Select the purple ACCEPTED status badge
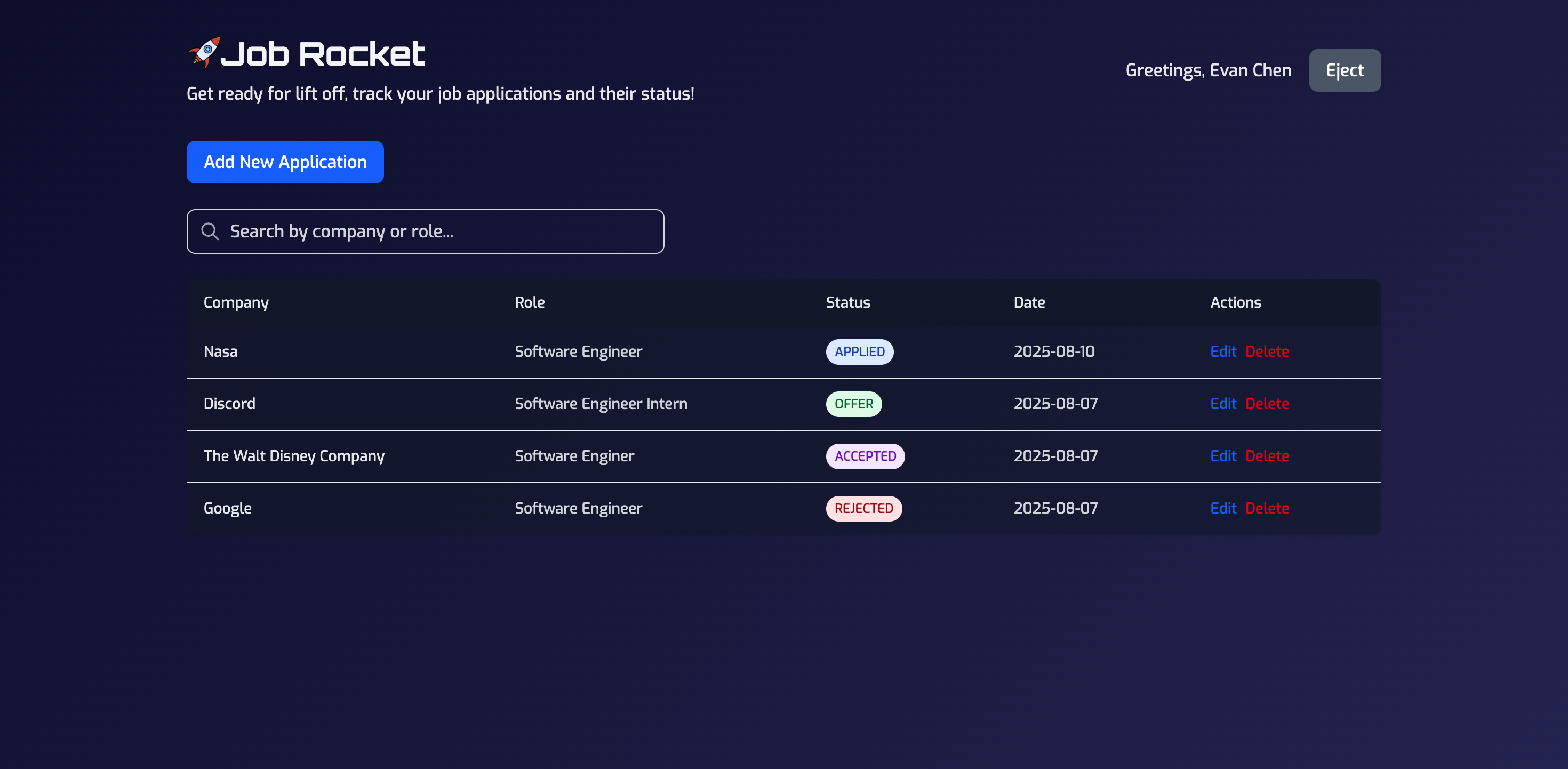 [865, 456]
